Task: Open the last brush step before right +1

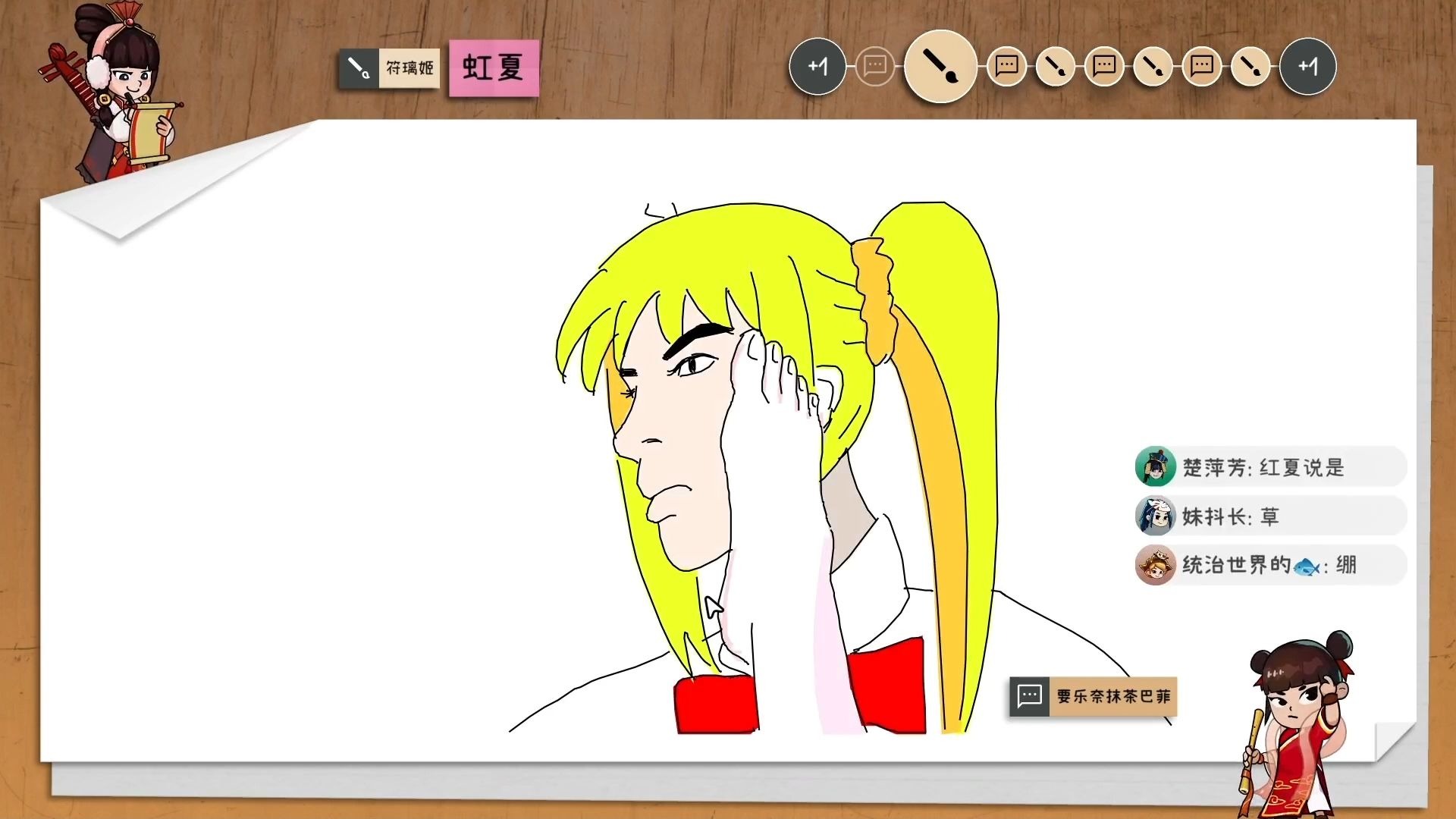Action: point(1250,67)
